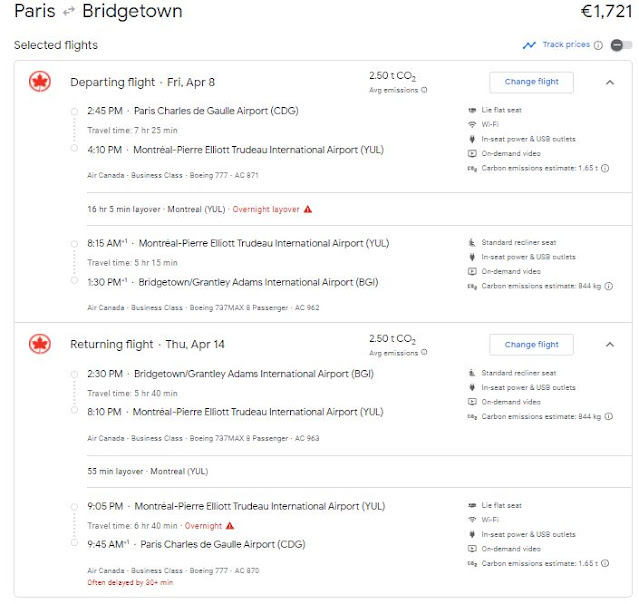The height and width of the screenshot is (604, 639).
Task: Toggle the Track prices switch
Action: [x=621, y=45]
